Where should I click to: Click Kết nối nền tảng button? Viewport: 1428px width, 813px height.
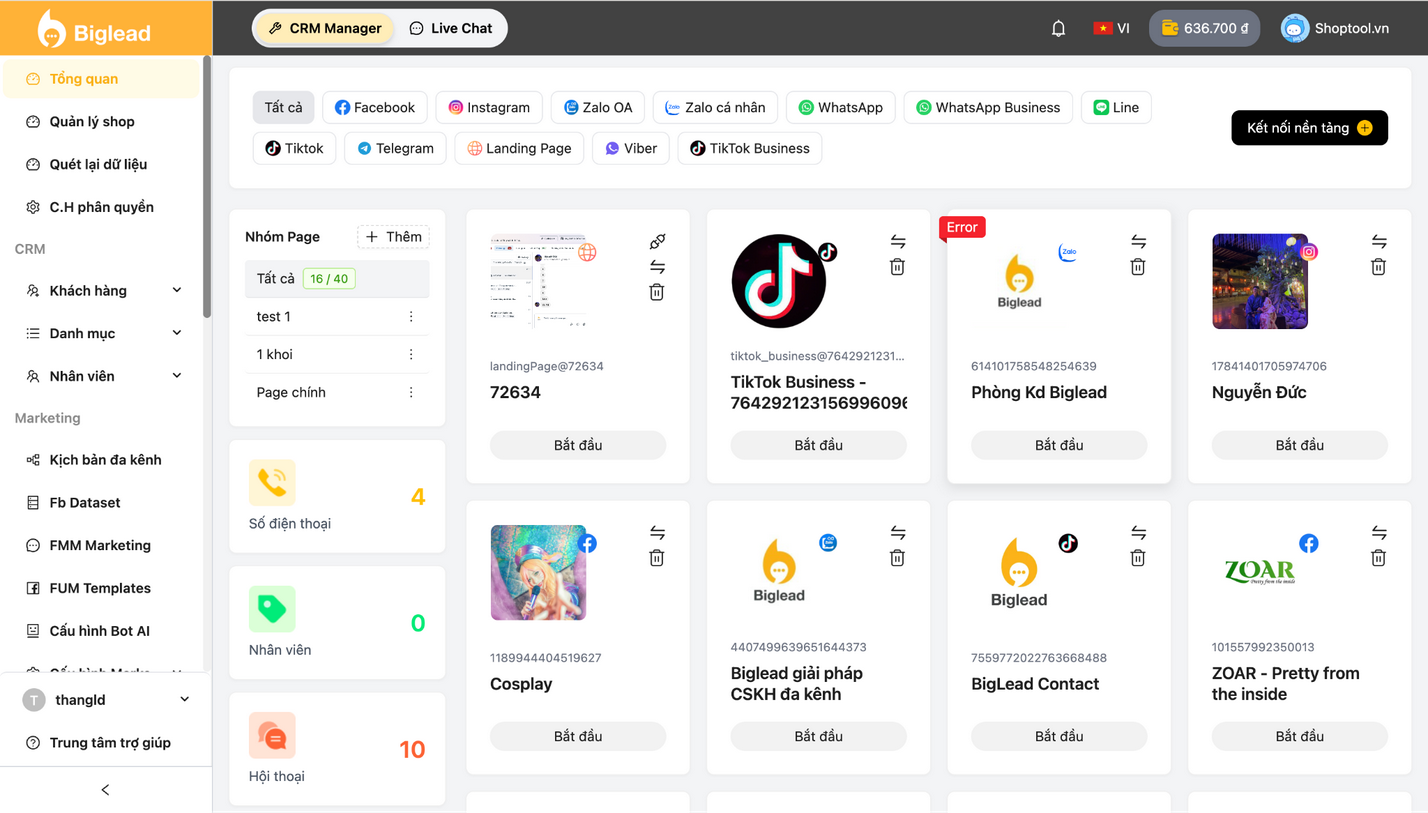click(x=1309, y=128)
